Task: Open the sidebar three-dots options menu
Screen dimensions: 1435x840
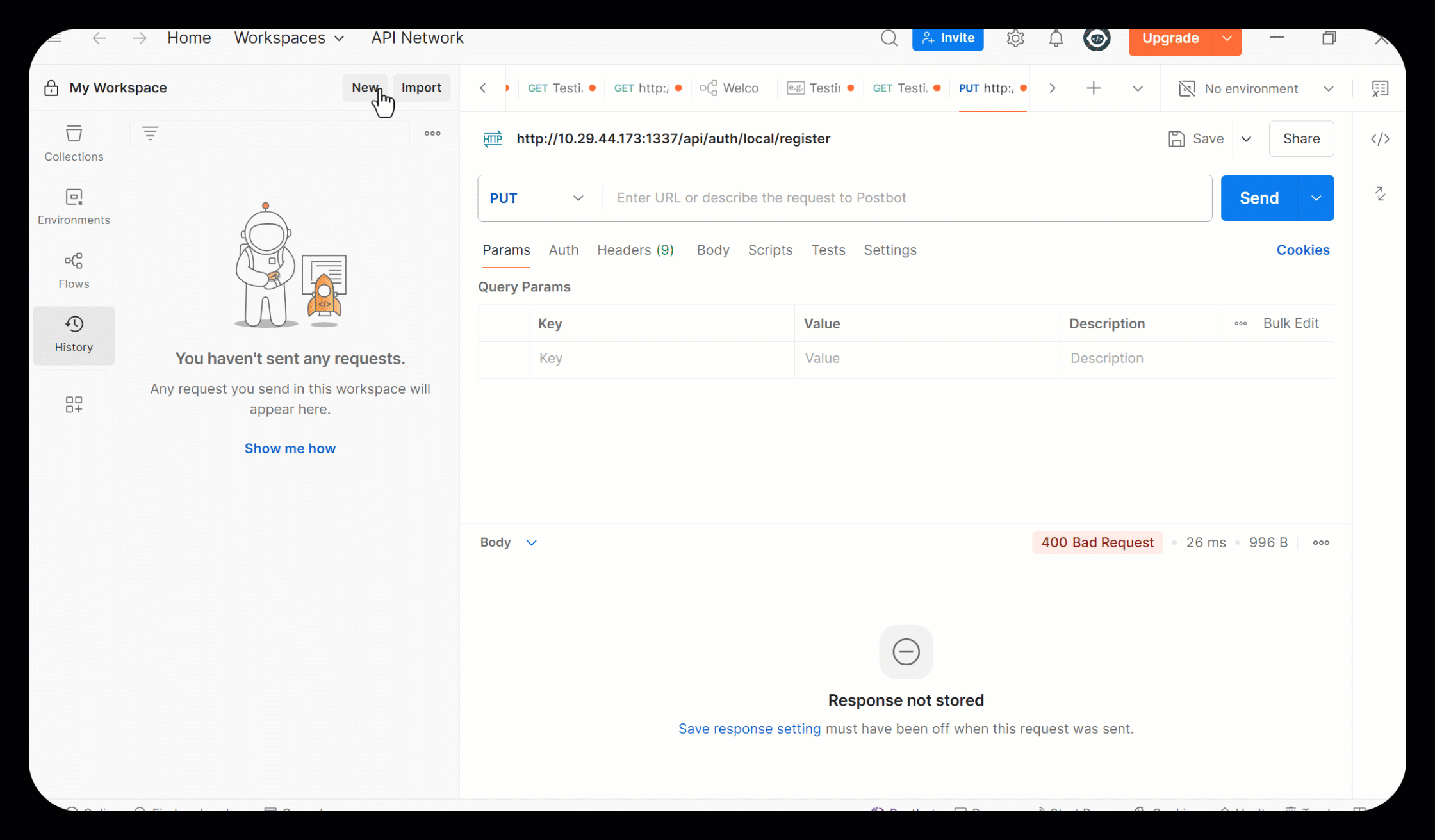Action: 432,133
